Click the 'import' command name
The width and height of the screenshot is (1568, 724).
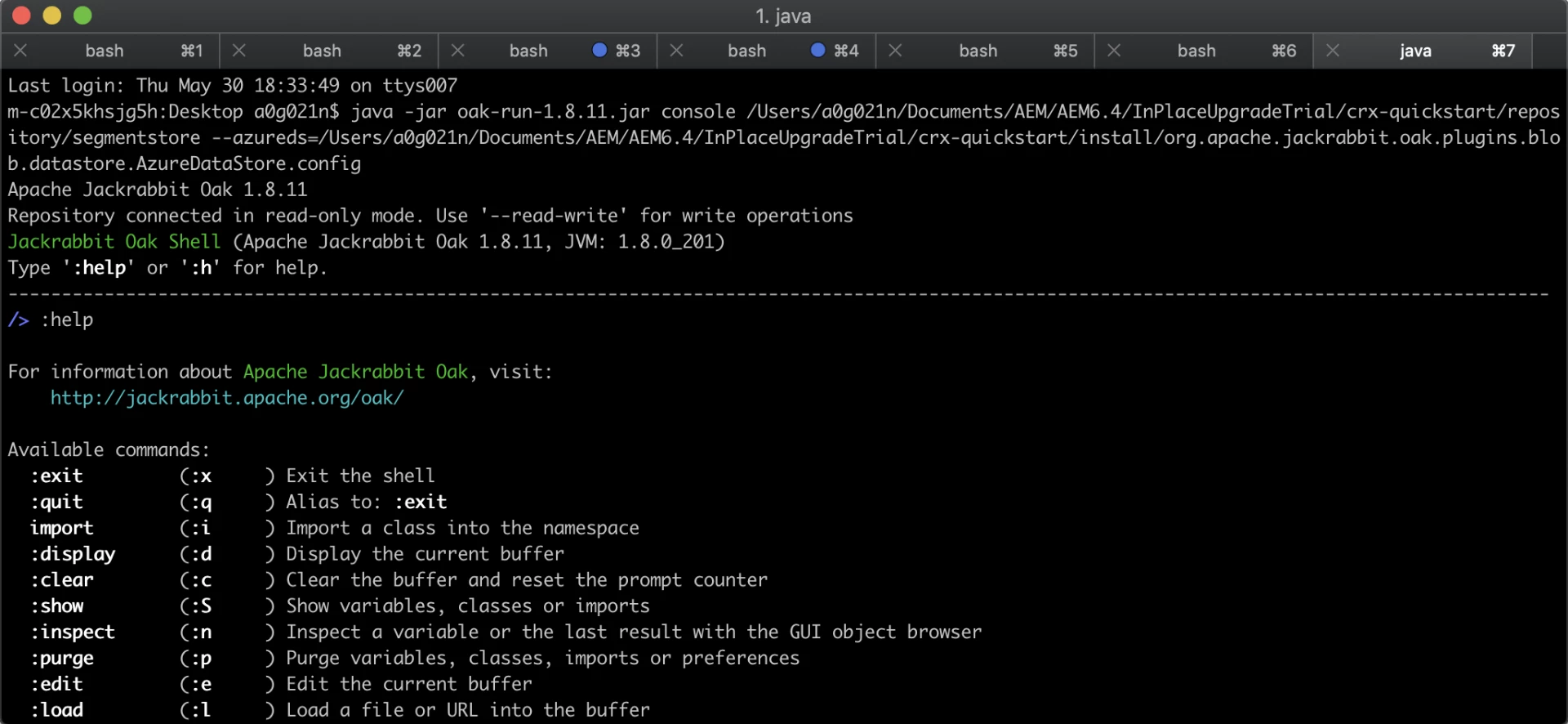pyautogui.click(x=62, y=529)
